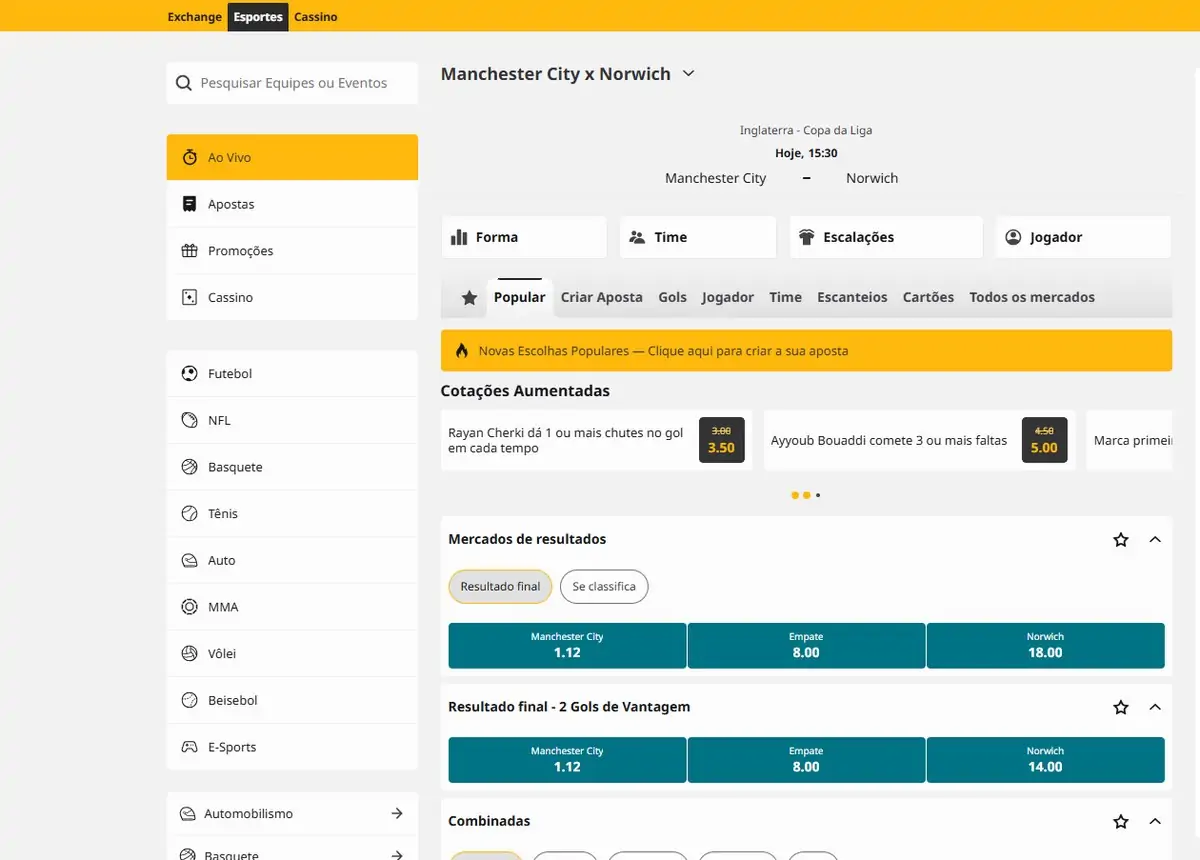
Task: Click the MMA sport icon
Action: (189, 607)
